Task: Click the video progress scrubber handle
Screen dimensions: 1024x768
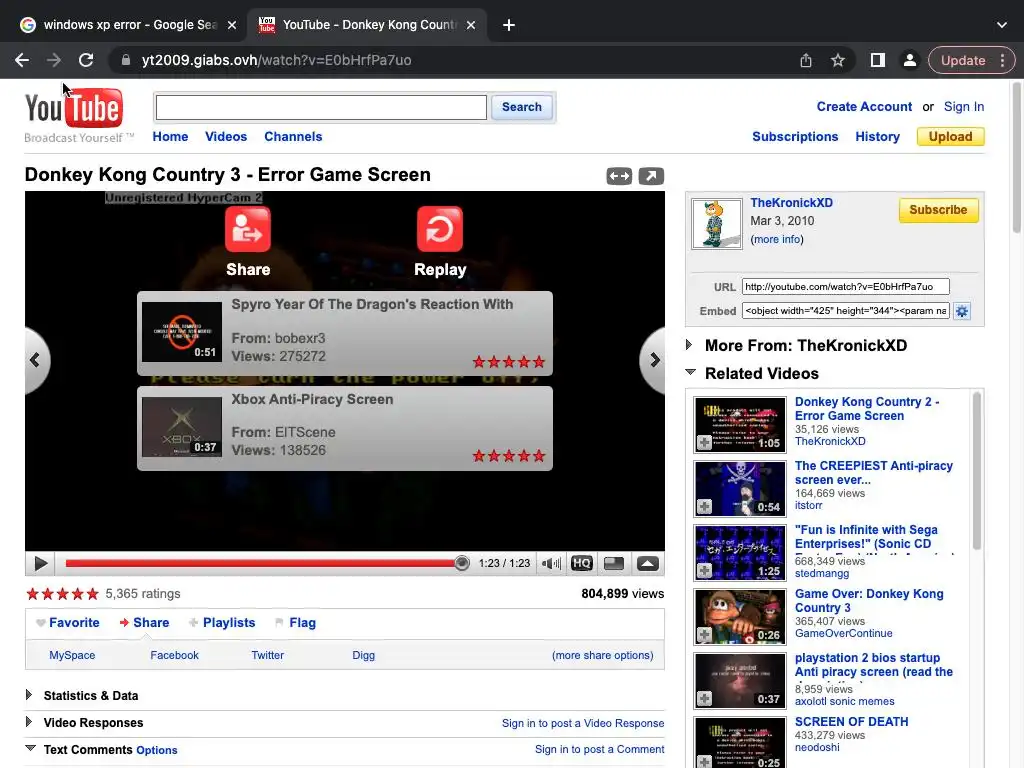Action: coord(462,564)
